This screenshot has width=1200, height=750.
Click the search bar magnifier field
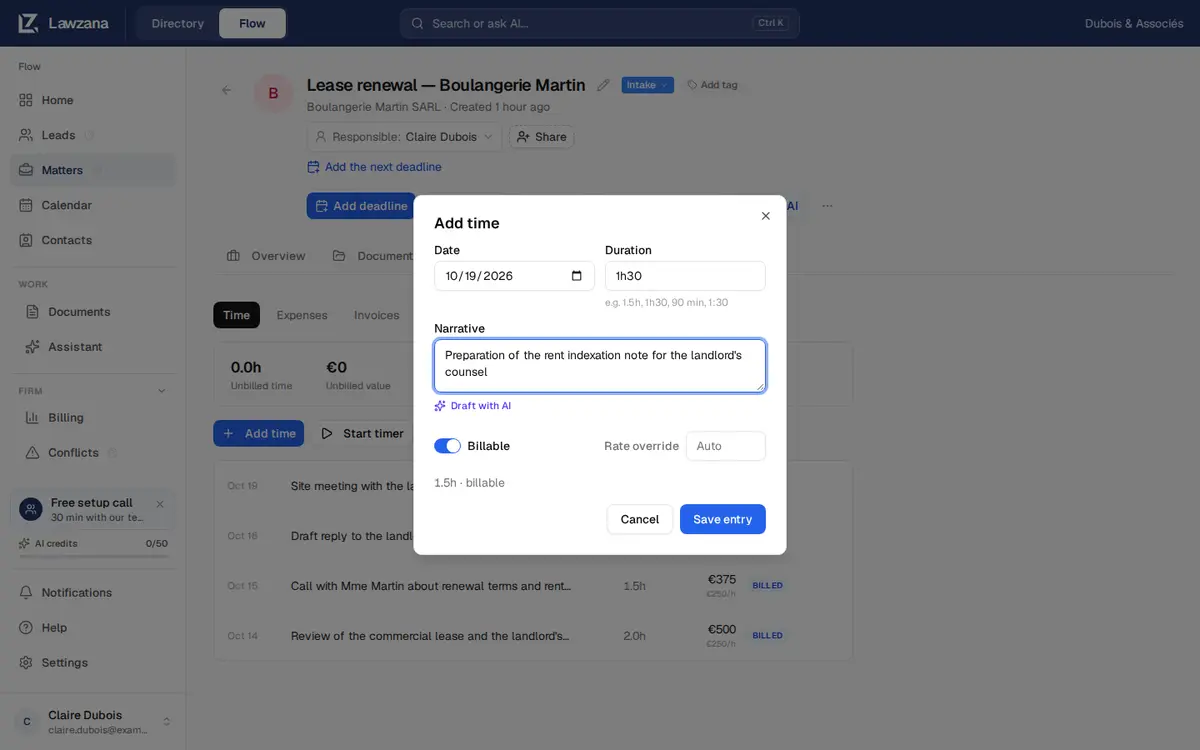tap(600, 23)
